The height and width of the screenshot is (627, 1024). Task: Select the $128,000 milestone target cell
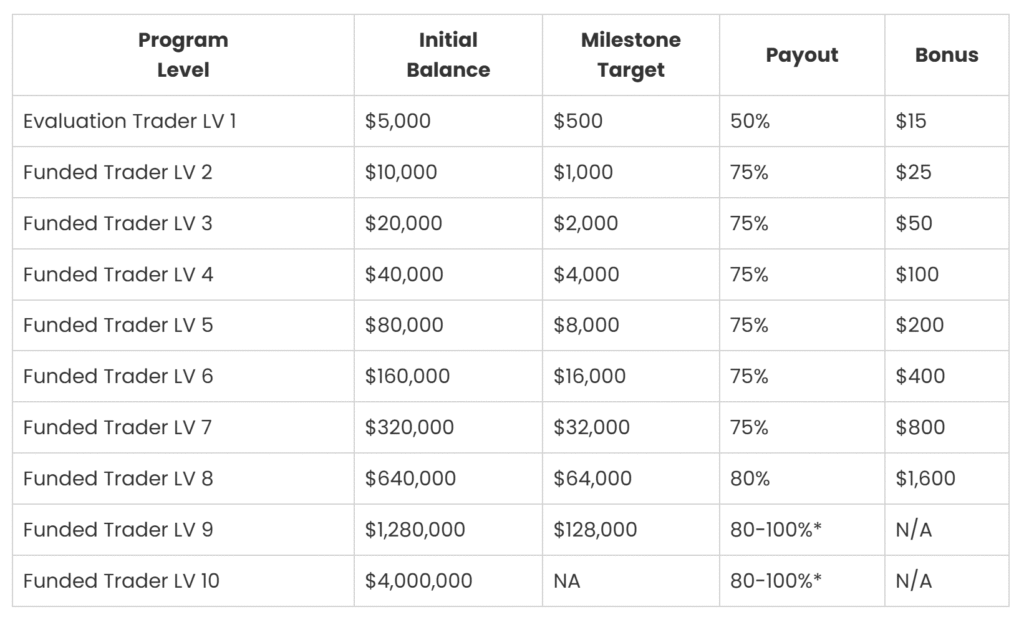(x=631, y=530)
